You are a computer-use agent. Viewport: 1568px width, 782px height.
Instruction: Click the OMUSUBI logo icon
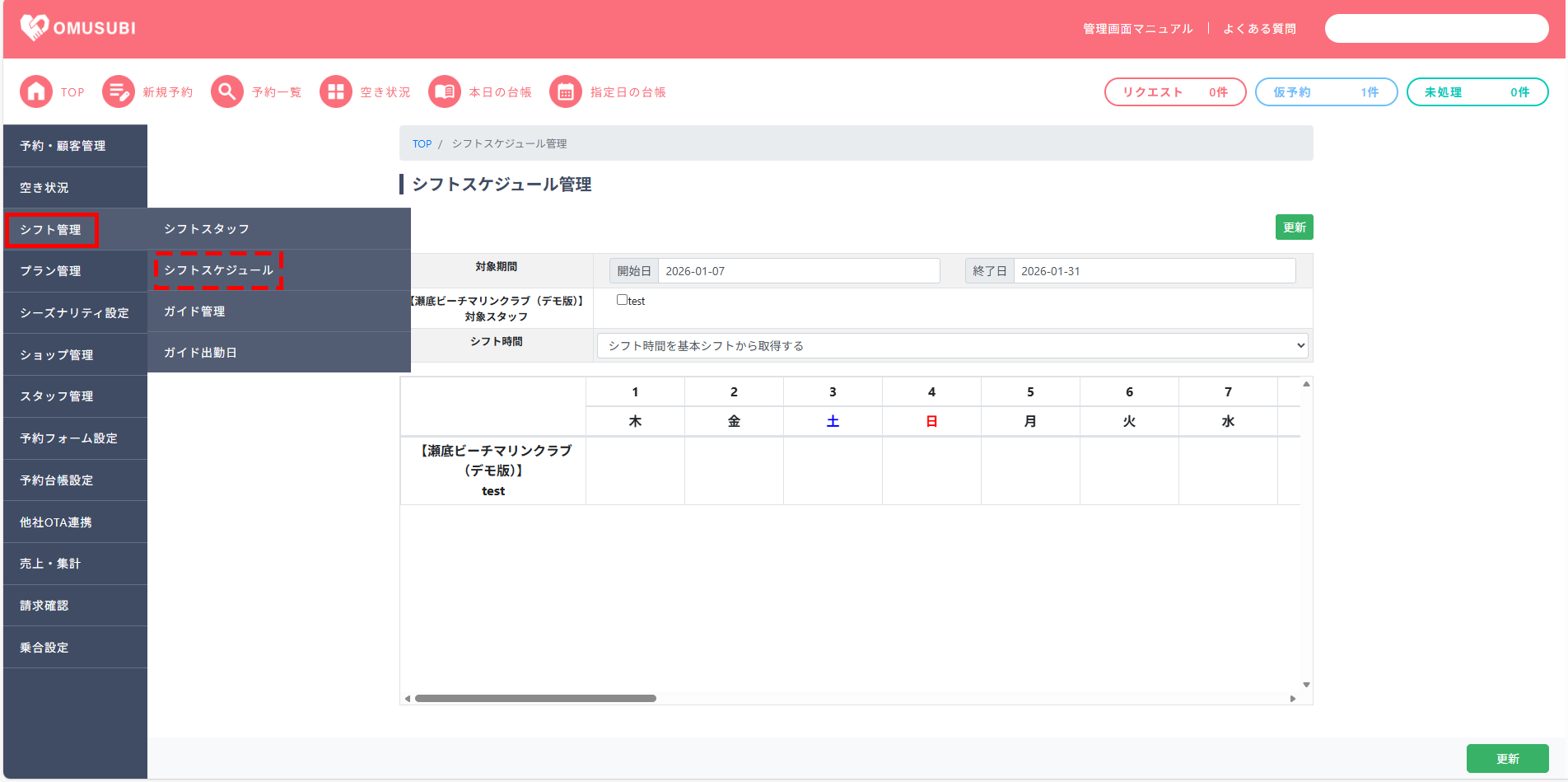35,28
